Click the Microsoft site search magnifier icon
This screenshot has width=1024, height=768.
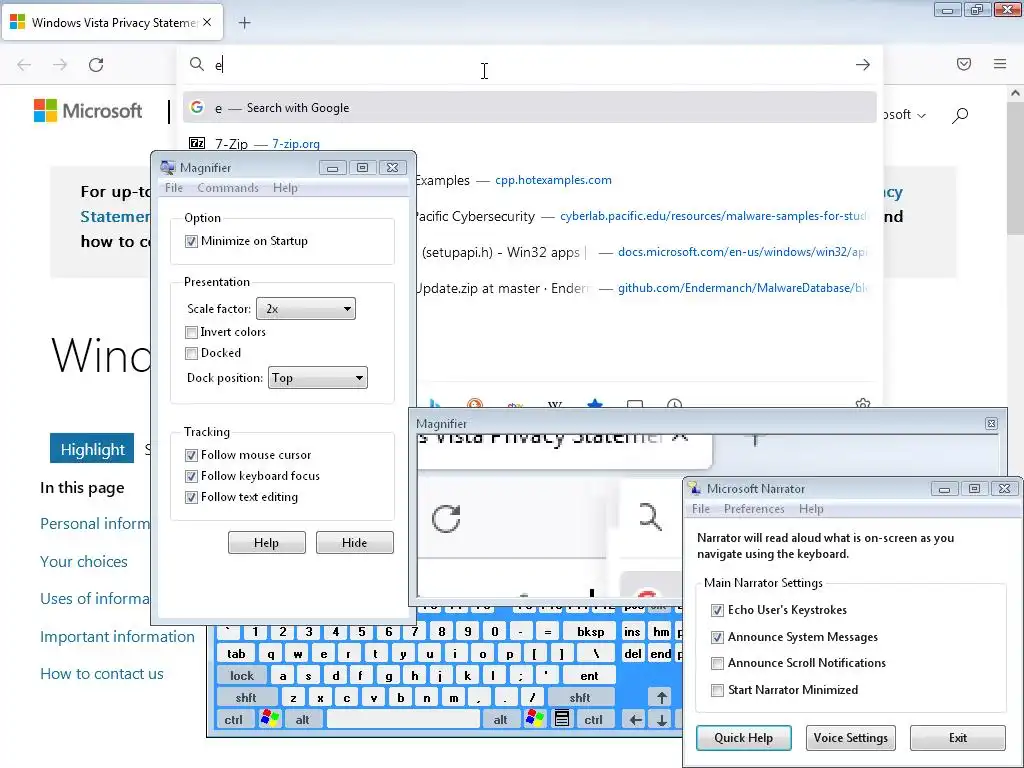pyautogui.click(x=960, y=116)
